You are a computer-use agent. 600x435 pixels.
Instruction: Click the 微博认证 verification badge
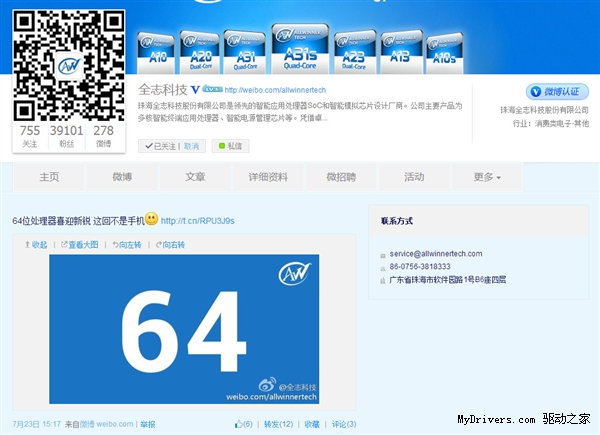pos(557,92)
